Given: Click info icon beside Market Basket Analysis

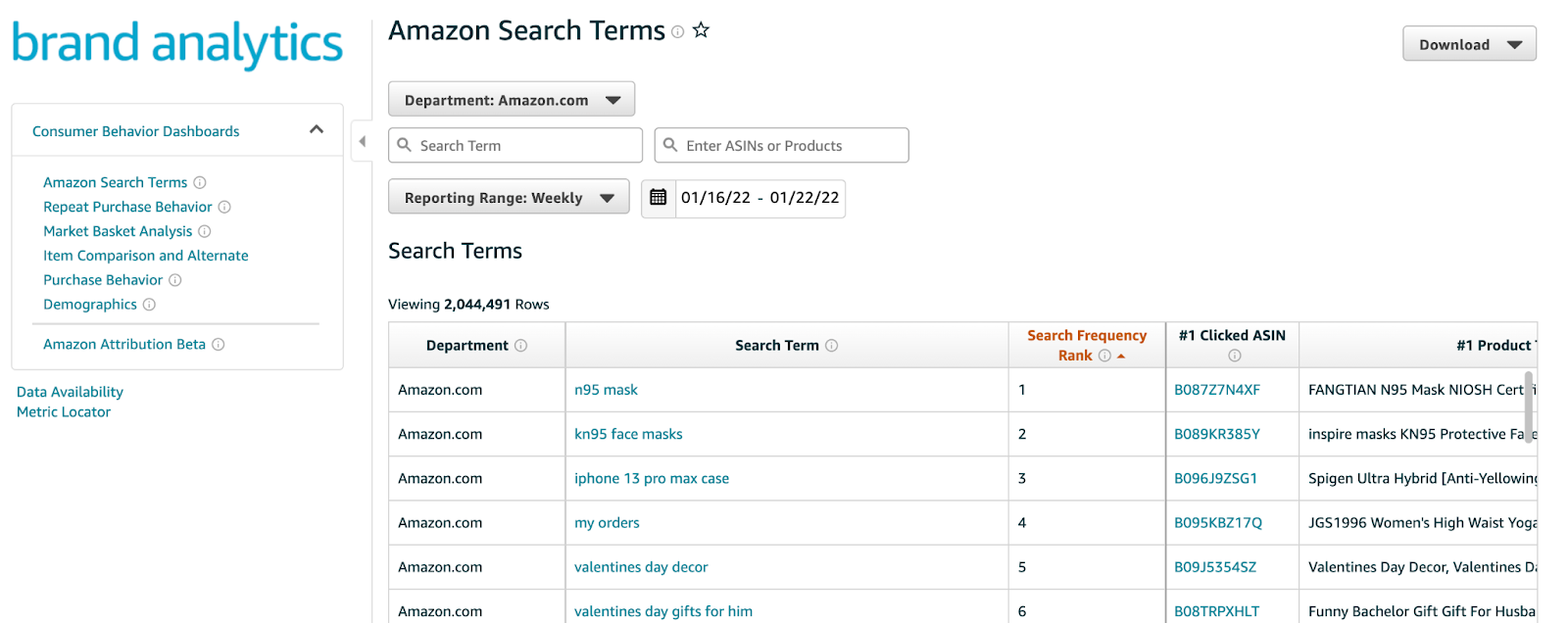Looking at the screenshot, I should click(205, 231).
